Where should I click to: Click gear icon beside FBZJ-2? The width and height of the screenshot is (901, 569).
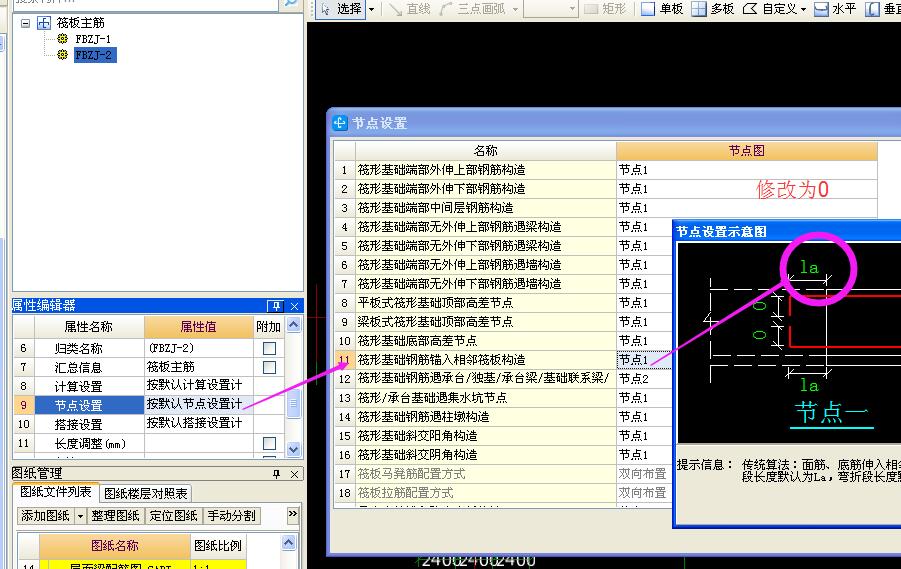point(63,55)
